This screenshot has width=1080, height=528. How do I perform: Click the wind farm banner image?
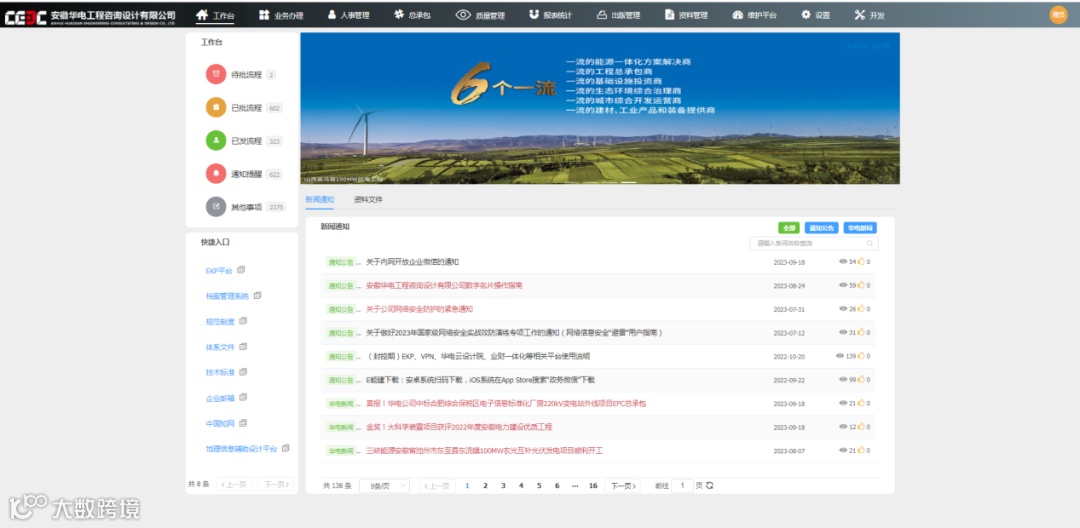[x=600, y=108]
